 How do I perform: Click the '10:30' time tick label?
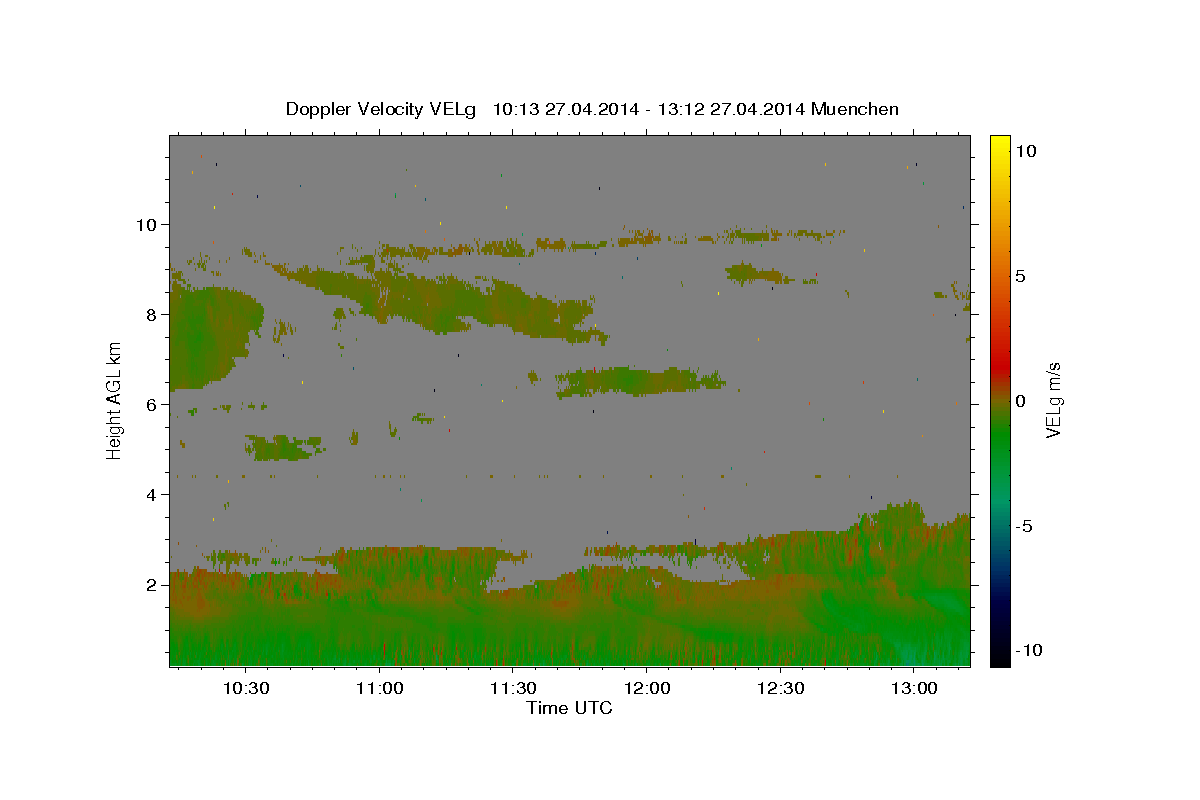pyautogui.click(x=245, y=689)
